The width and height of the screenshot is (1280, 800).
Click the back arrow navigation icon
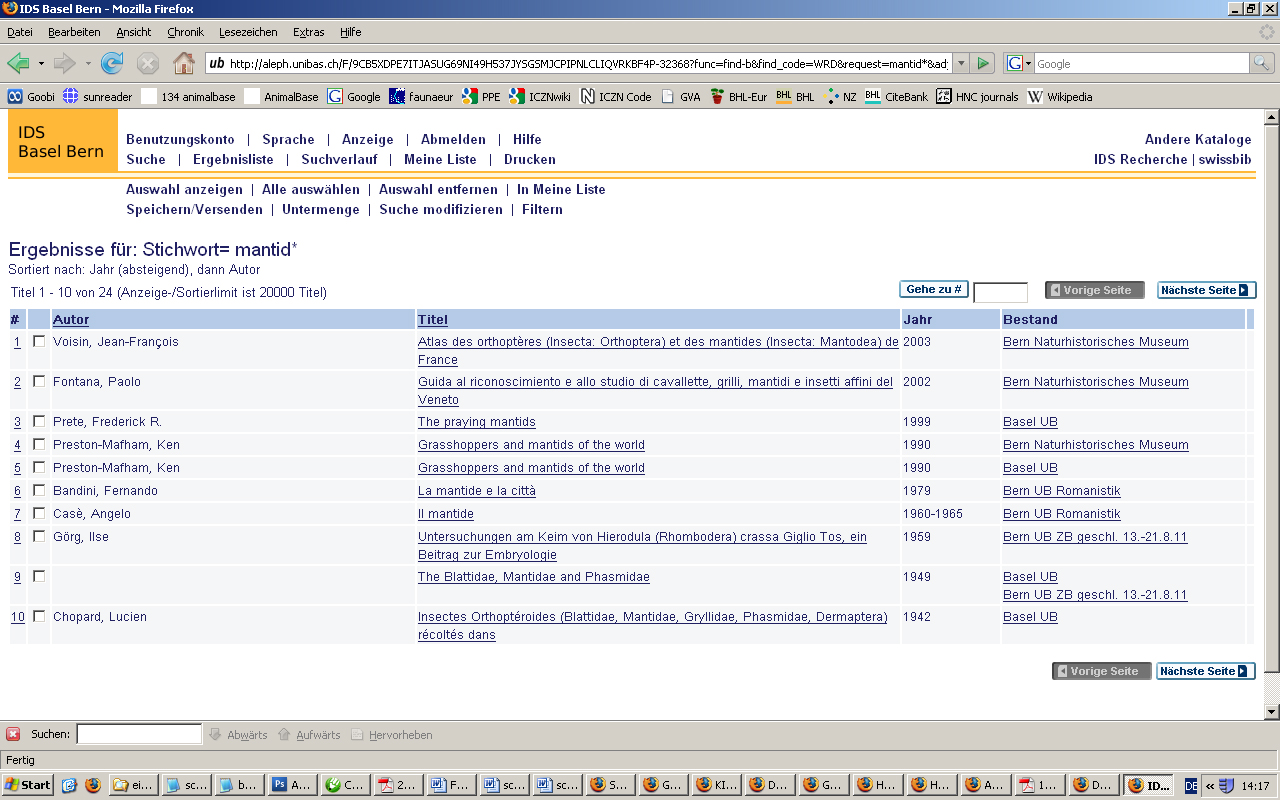pos(18,64)
